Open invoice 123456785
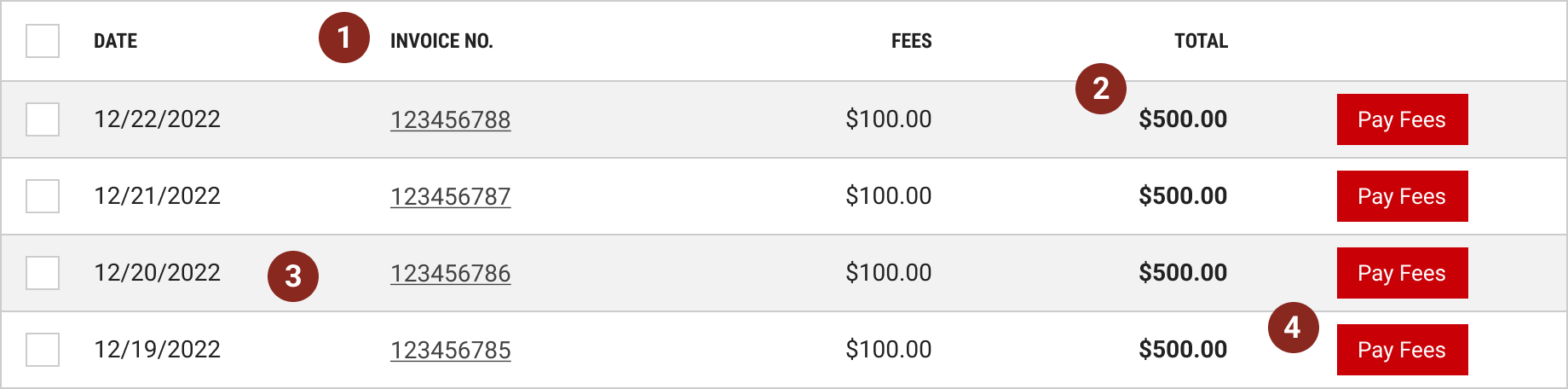Image resolution: width=1568 pixels, height=389 pixels. (451, 350)
